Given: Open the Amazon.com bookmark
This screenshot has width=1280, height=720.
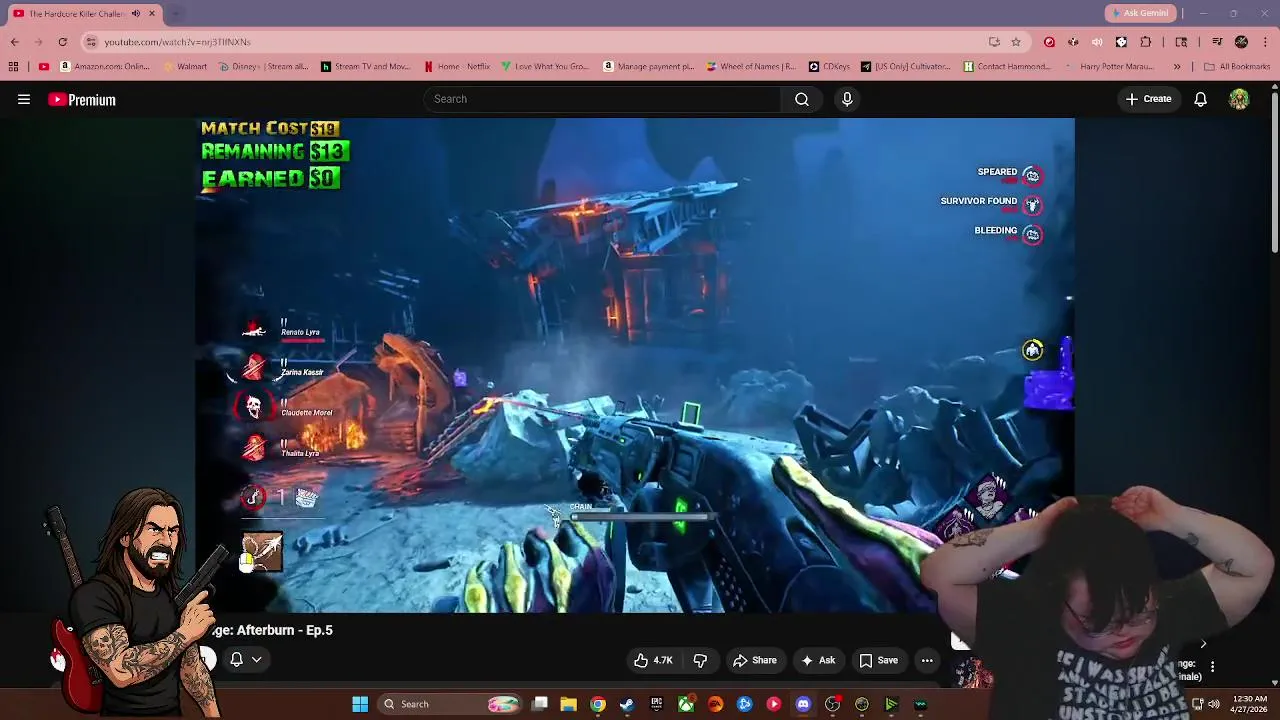Looking at the screenshot, I should pyautogui.click(x=105, y=67).
